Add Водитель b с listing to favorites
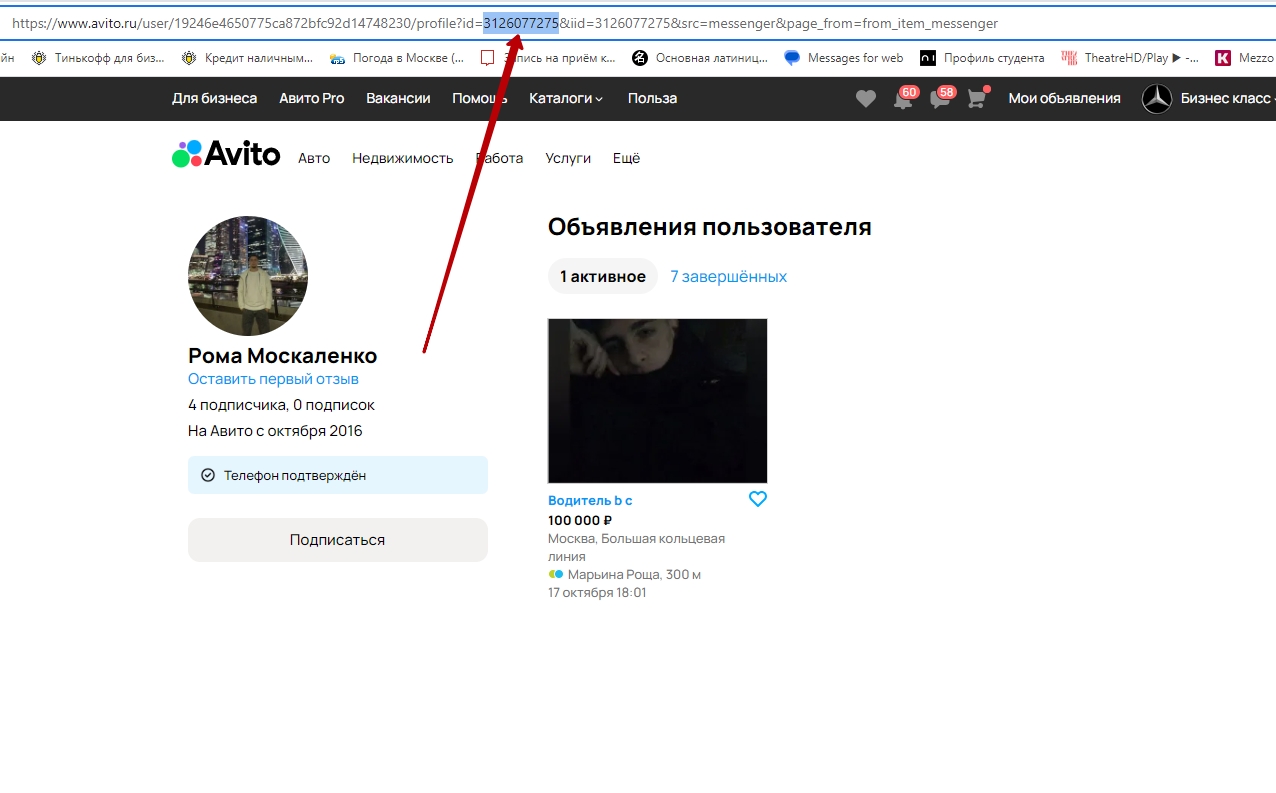Screen dimensions: 1276x793 click(758, 499)
